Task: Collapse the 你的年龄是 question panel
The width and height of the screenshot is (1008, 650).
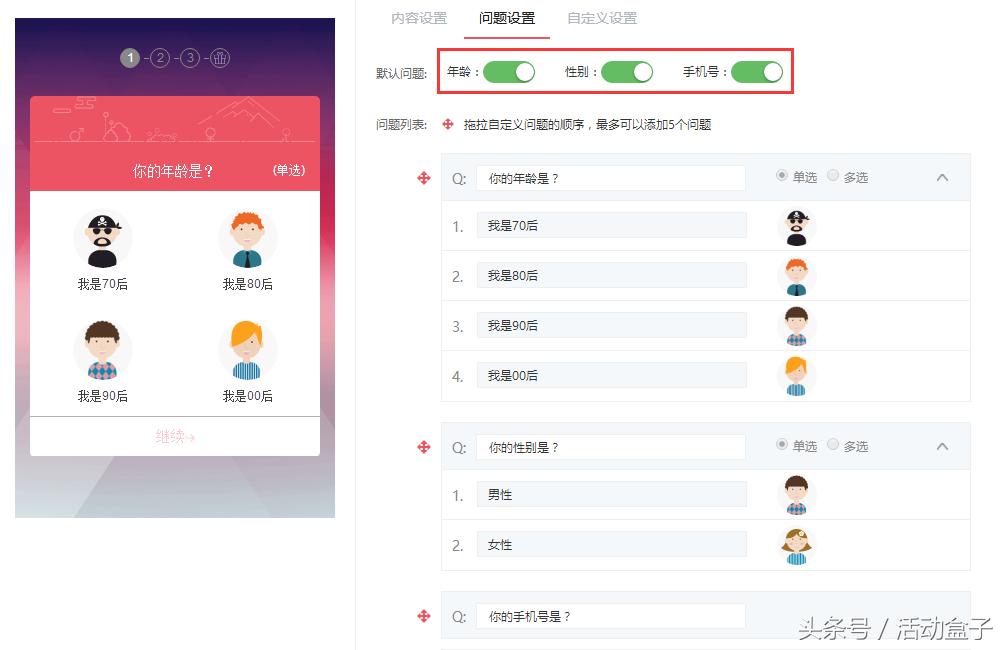Action: [941, 177]
